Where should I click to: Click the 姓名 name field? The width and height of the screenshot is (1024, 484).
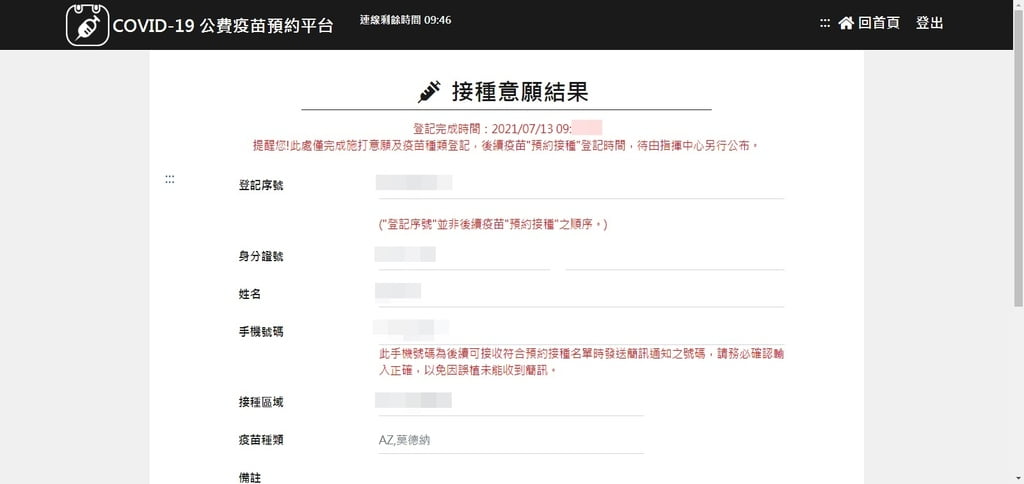[x=580, y=293]
